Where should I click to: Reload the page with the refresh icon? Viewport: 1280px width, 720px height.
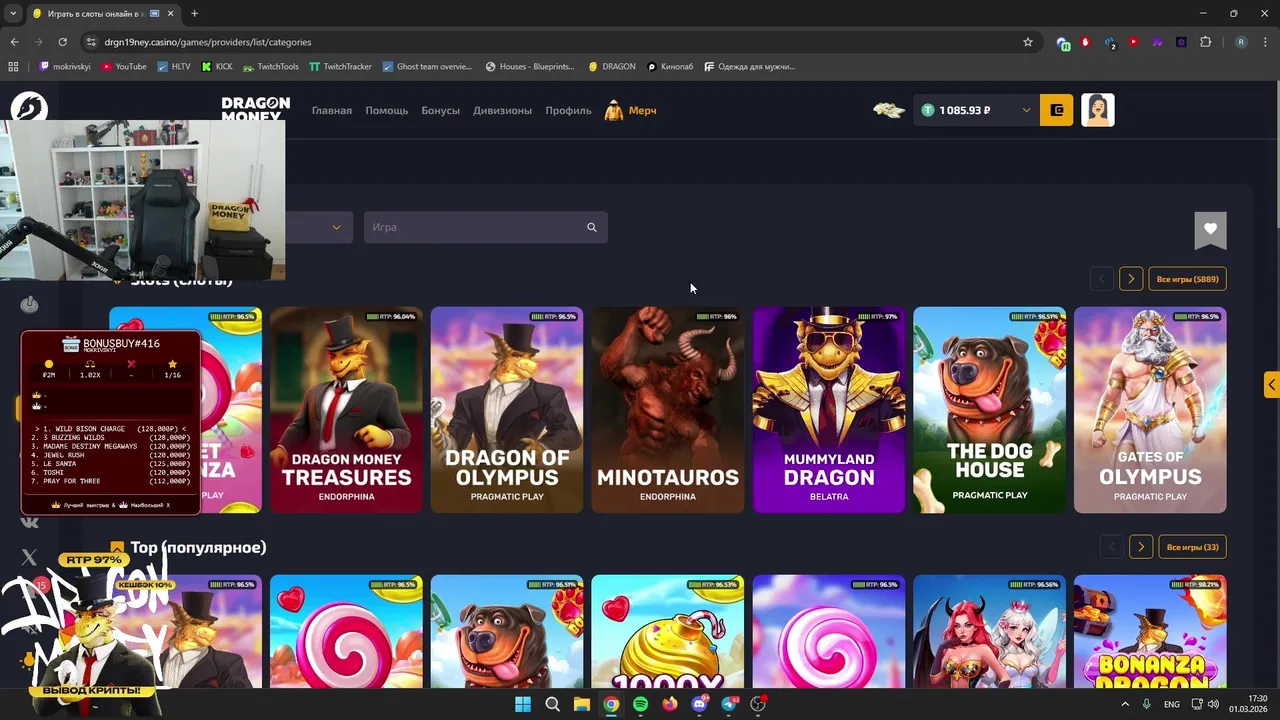(x=62, y=42)
